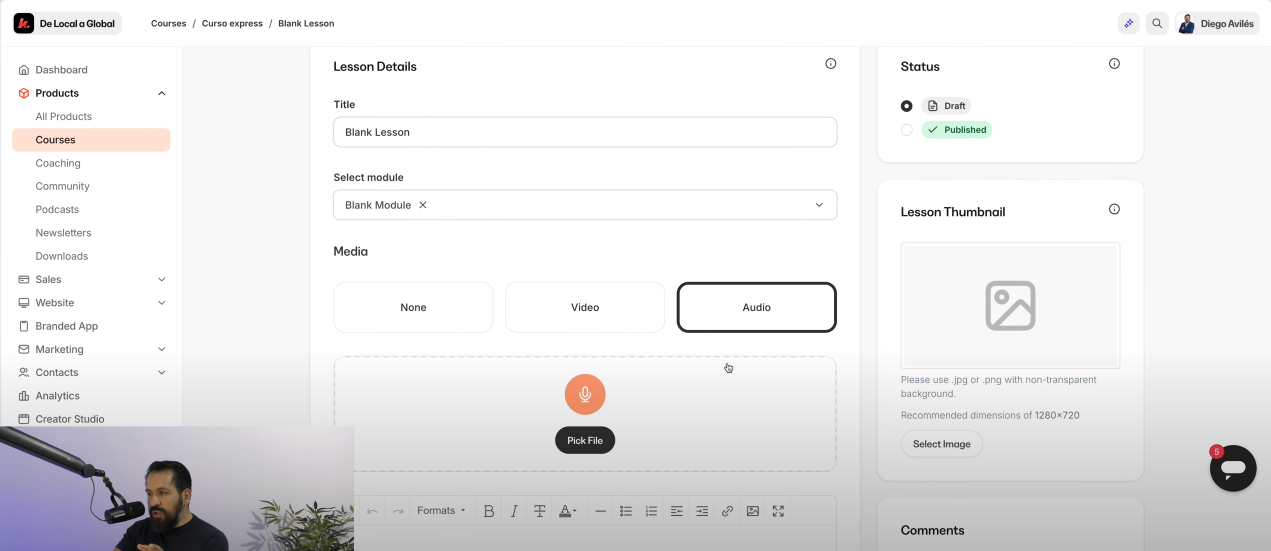Expand the Sales sidebar section
1271x551 pixels.
click(x=162, y=280)
